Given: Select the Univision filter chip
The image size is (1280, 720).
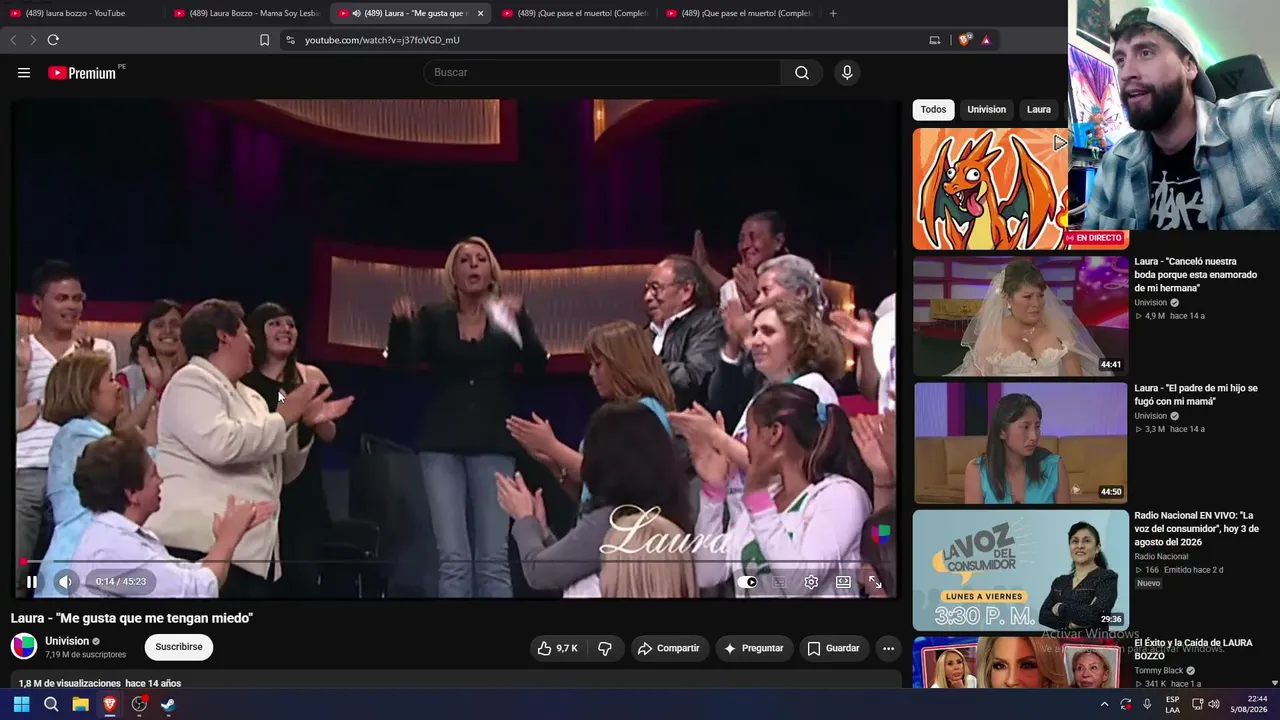Looking at the screenshot, I should point(986,110).
